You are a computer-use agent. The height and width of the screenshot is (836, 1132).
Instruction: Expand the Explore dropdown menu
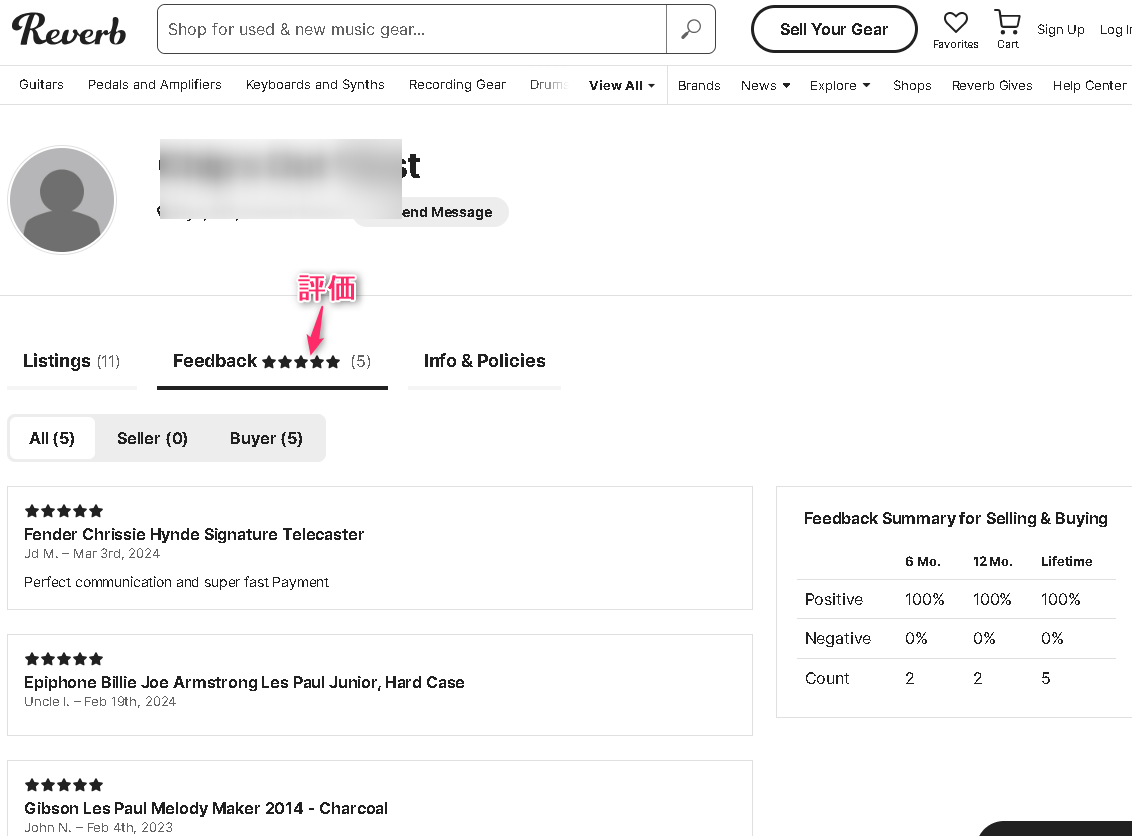[839, 85]
